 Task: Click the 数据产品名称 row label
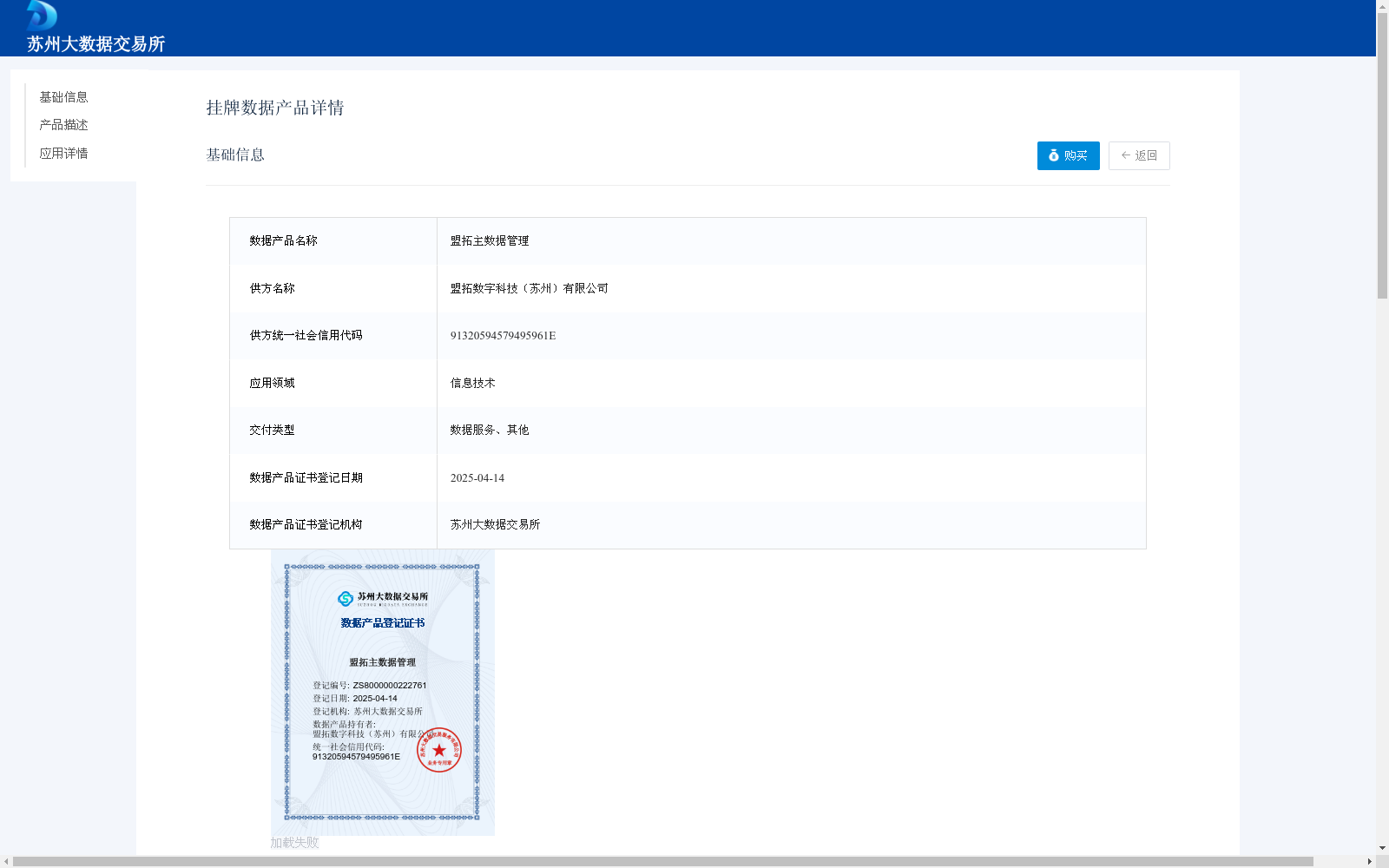tap(283, 241)
